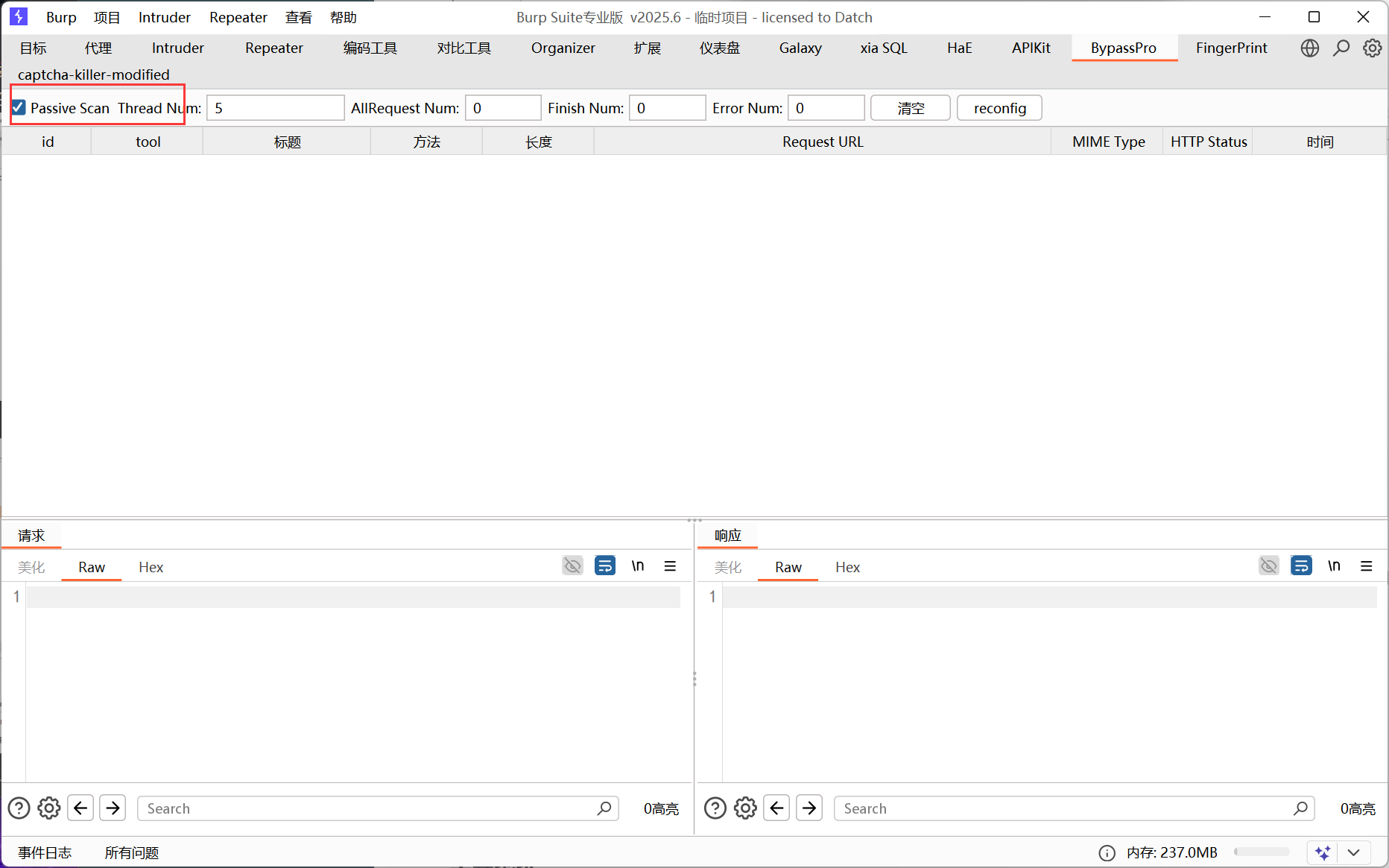Switch to the xia SQL tab
The image size is (1389, 868).
(884, 48)
